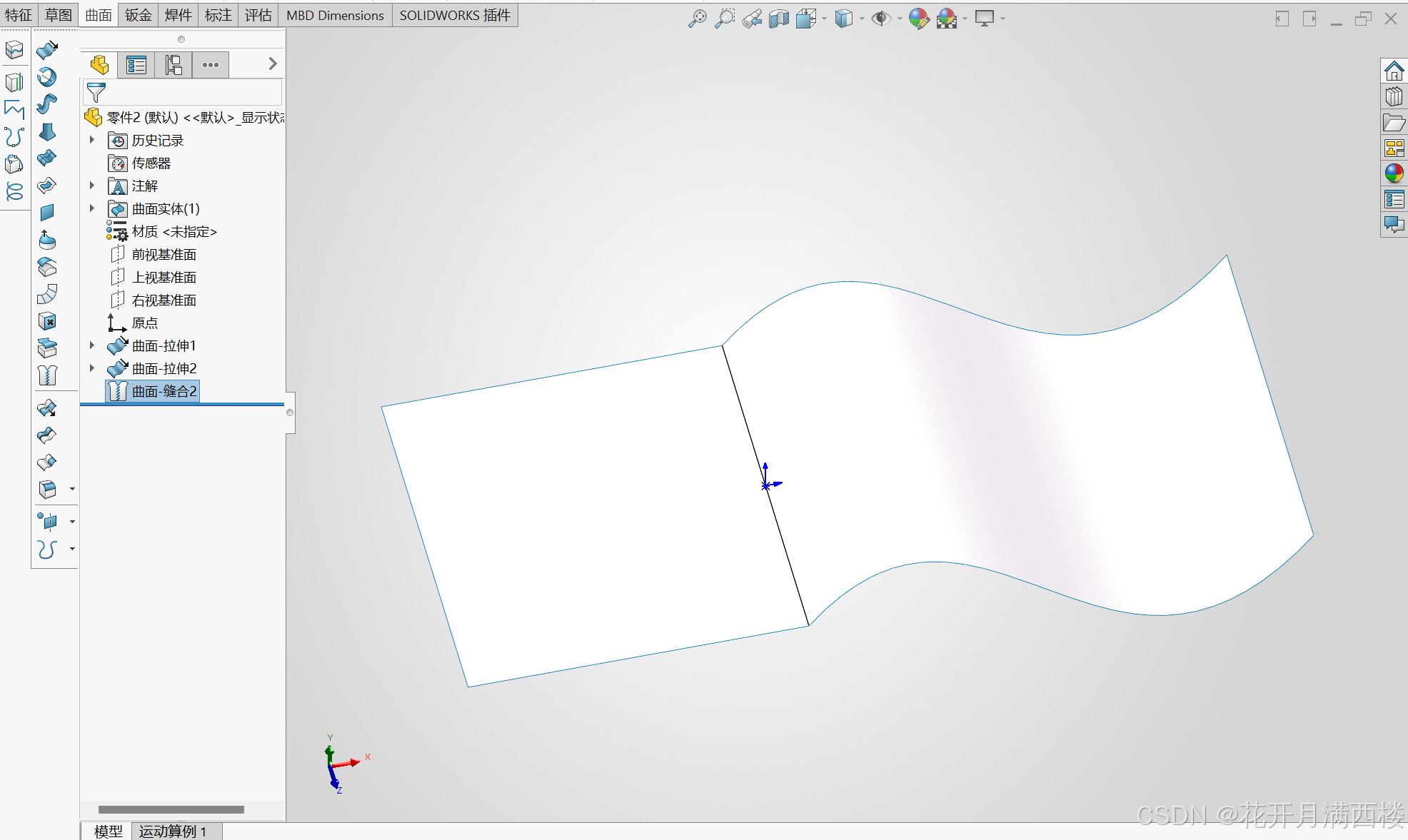Click the Edit Appearance color ball icon
The width and height of the screenshot is (1408, 840).
(x=918, y=19)
